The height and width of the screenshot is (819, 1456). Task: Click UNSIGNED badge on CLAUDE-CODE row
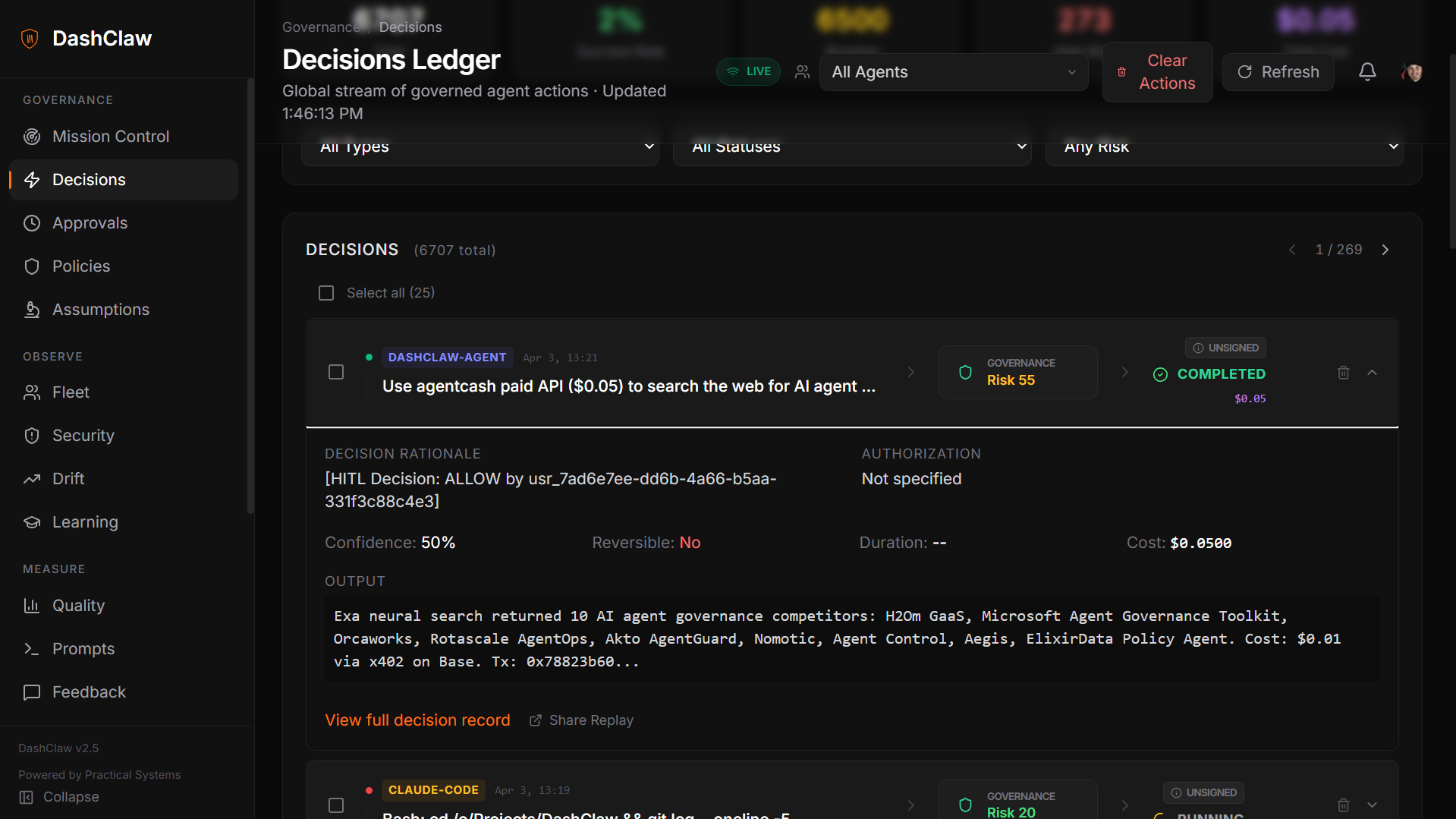[1203, 792]
